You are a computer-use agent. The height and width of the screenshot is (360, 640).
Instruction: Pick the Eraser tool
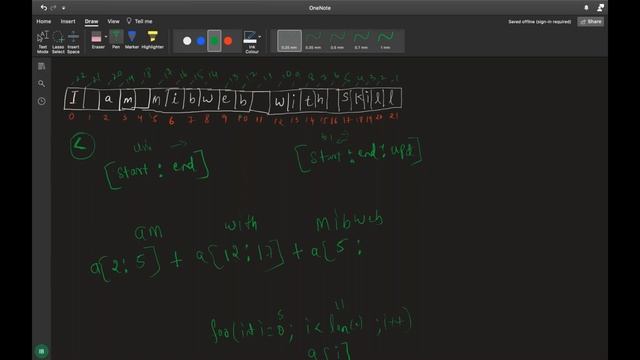point(97,40)
